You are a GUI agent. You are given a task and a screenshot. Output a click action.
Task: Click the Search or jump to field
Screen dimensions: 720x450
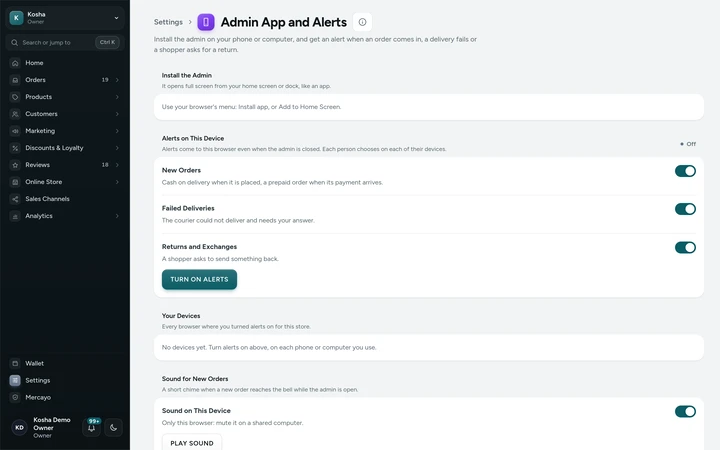65,42
